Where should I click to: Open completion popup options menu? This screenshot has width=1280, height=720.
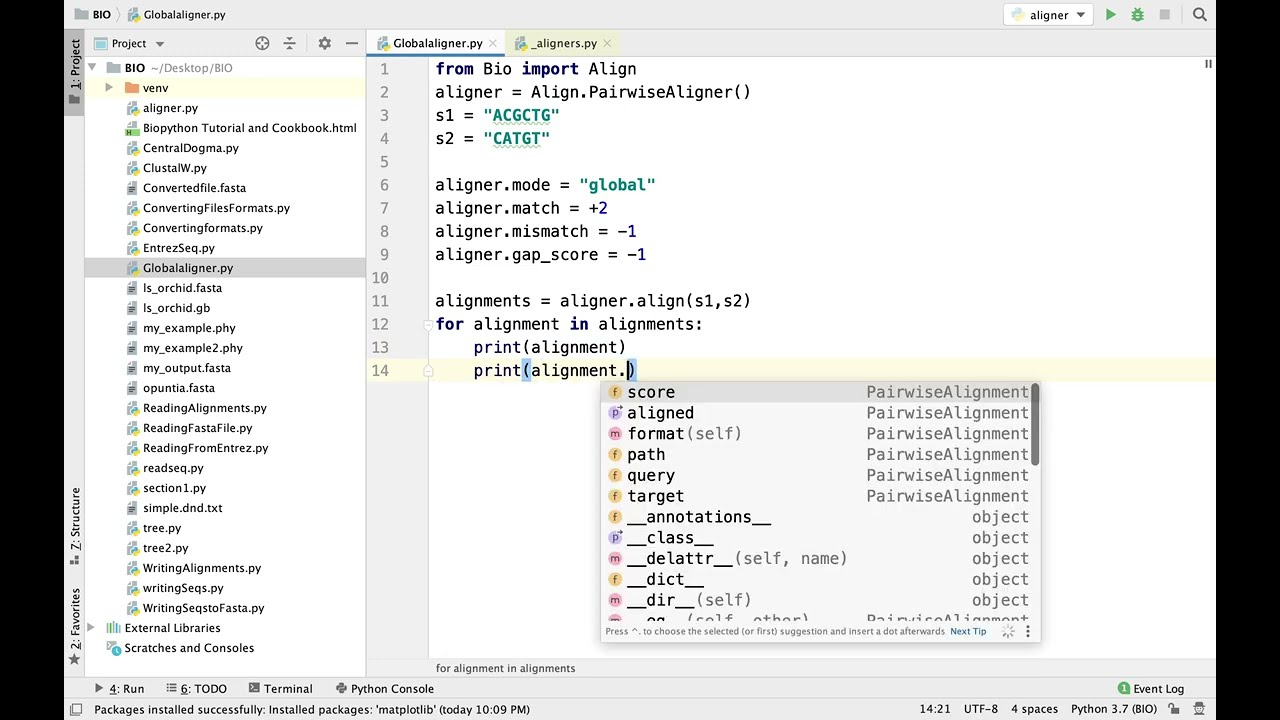click(x=1027, y=632)
